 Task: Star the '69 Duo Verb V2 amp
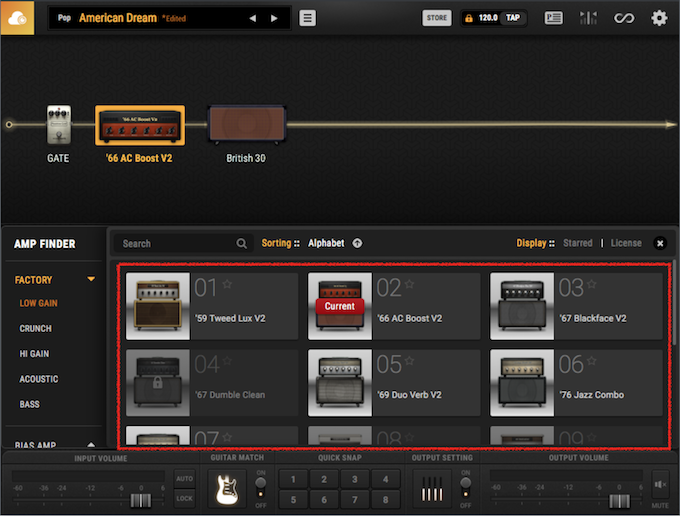[409, 361]
